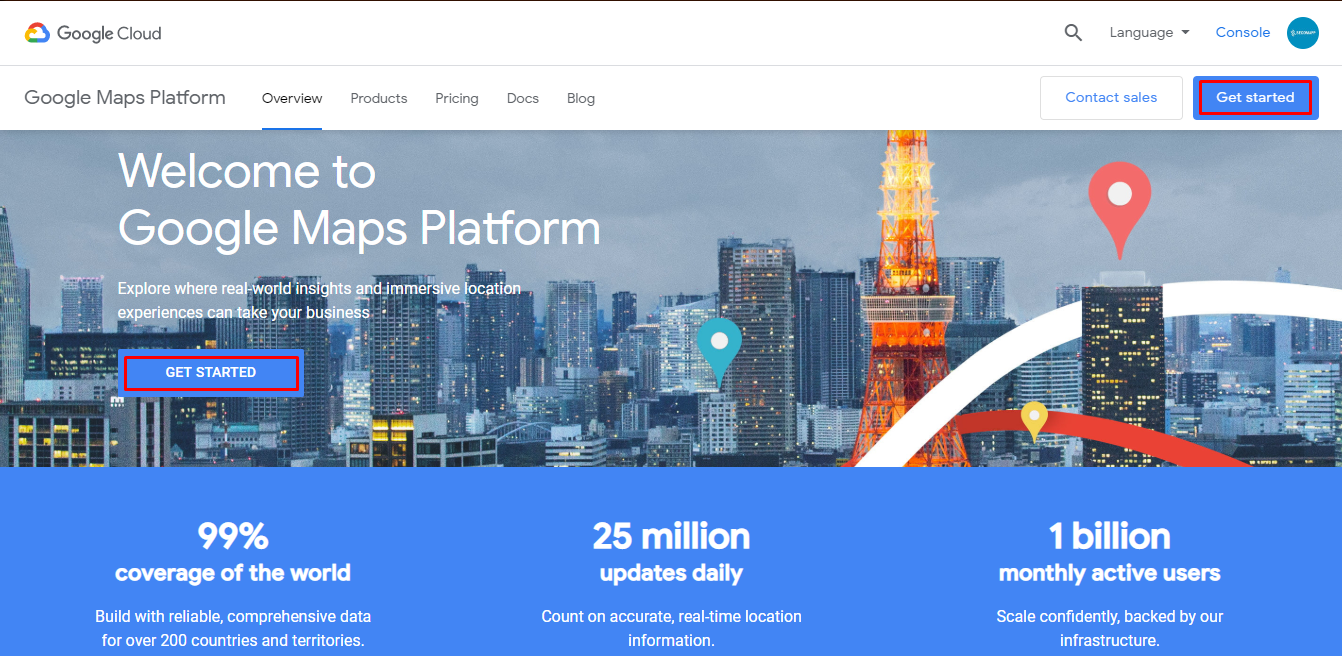Viewport: 1342px width, 656px height.
Task: Click Get started in the top navigation
Action: point(1256,98)
